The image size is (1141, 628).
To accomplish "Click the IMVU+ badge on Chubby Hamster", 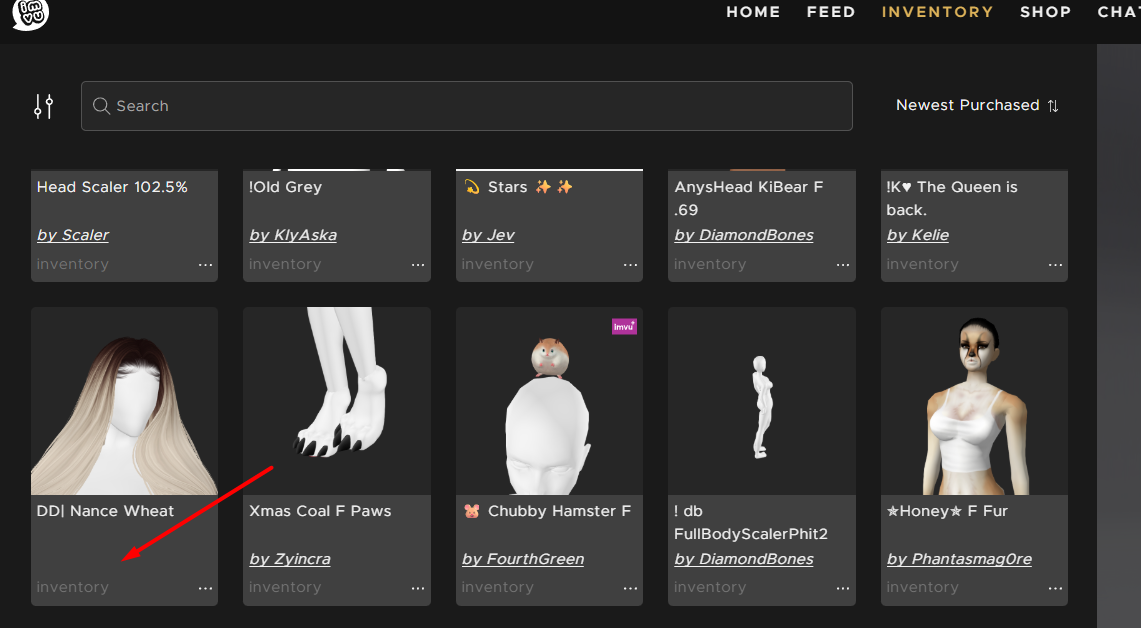I will (x=624, y=327).
